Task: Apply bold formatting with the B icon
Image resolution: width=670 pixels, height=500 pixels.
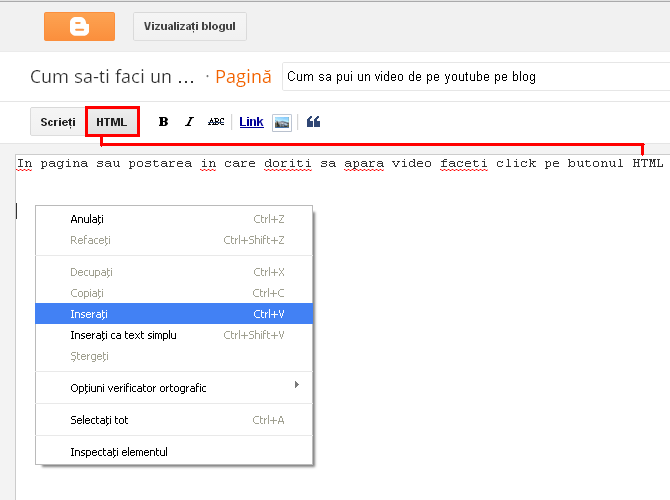Action: point(163,122)
